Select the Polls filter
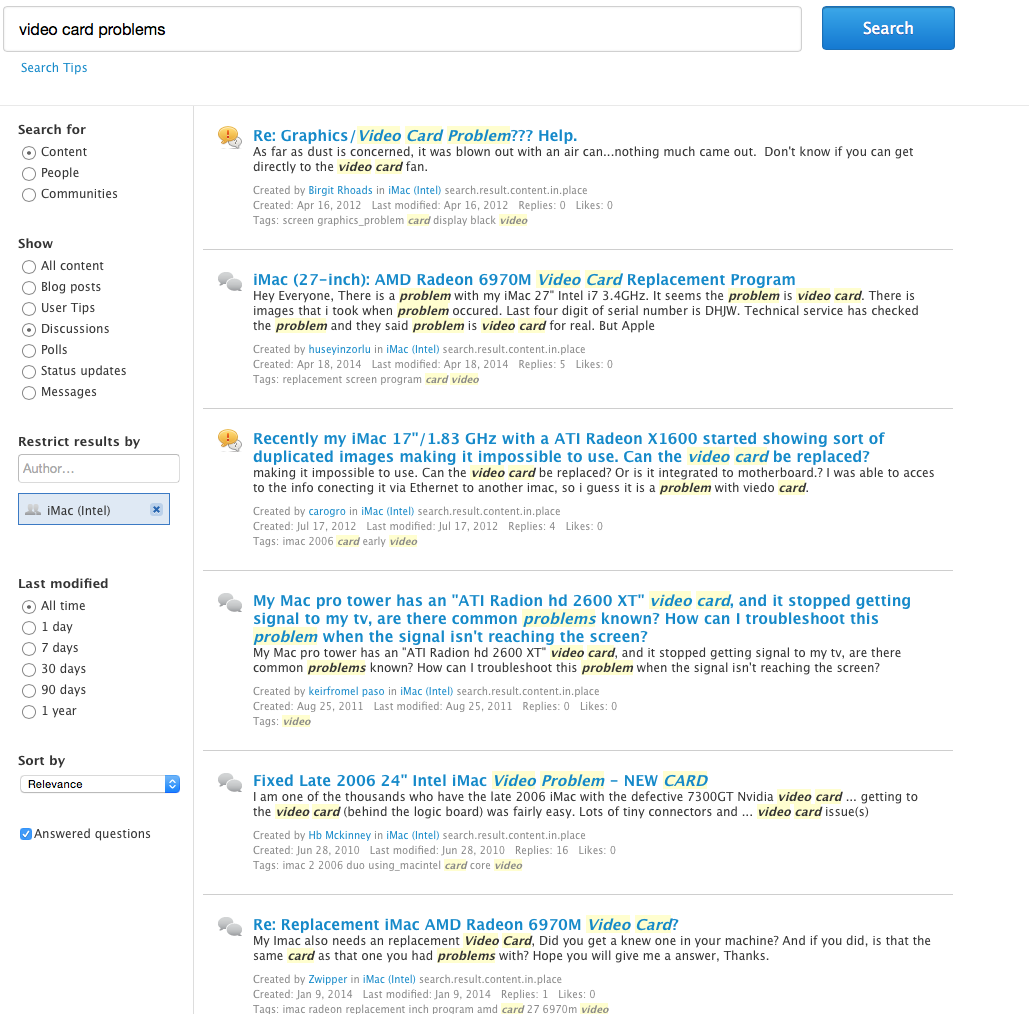The height and width of the screenshot is (1014, 1029). point(29,350)
